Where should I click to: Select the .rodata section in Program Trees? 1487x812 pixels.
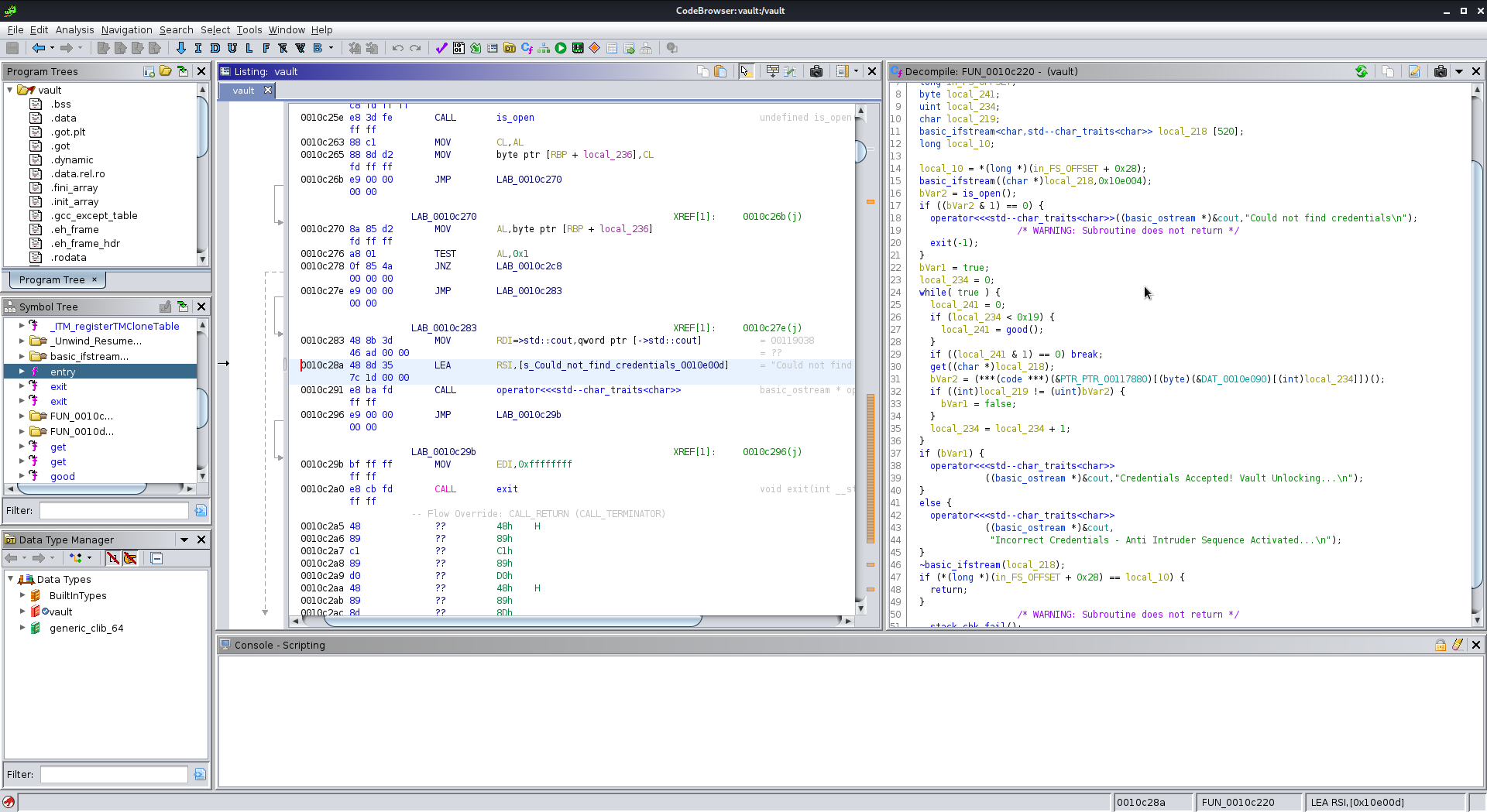point(69,258)
